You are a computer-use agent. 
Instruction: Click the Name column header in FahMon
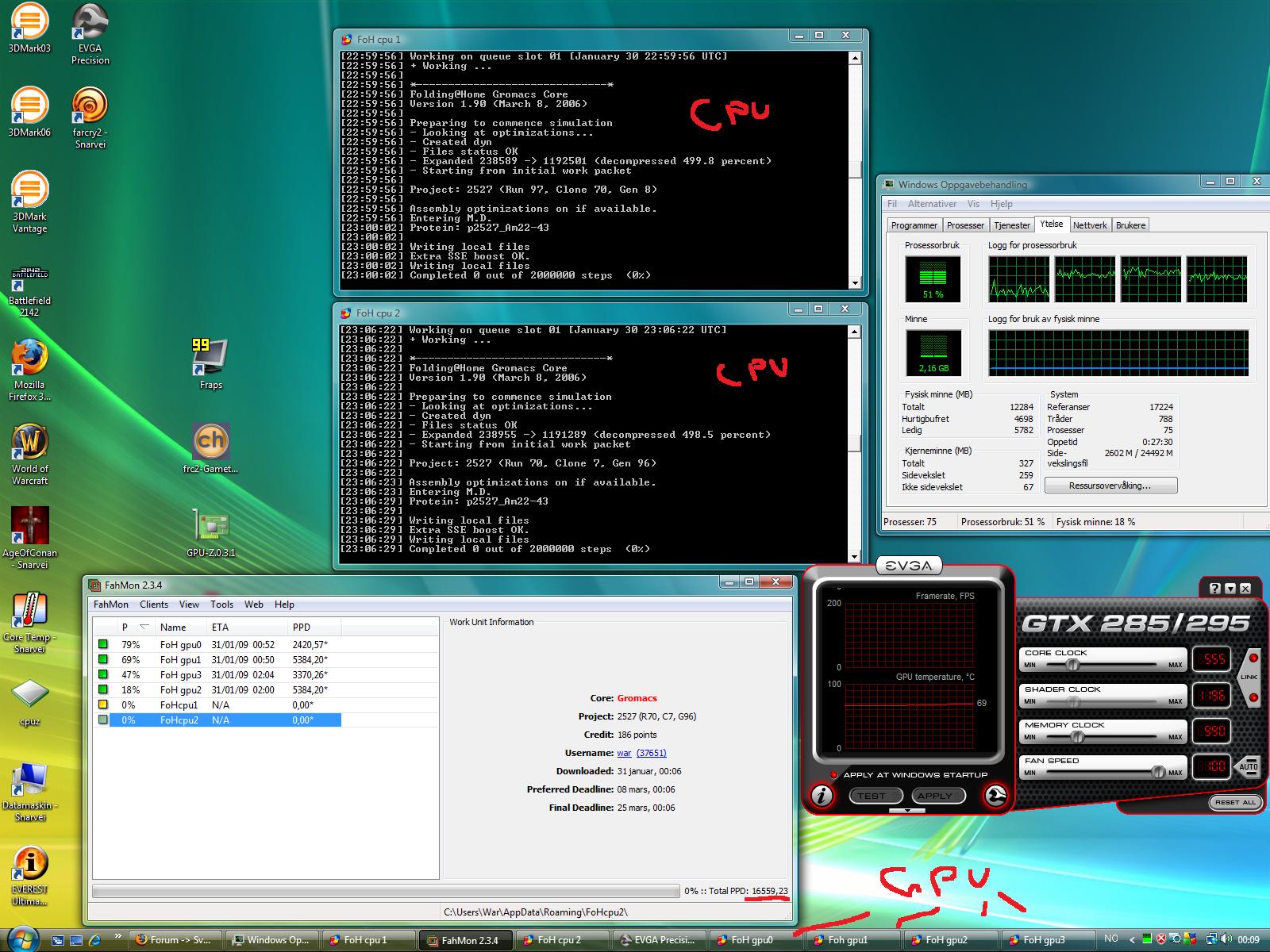pyautogui.click(x=181, y=627)
